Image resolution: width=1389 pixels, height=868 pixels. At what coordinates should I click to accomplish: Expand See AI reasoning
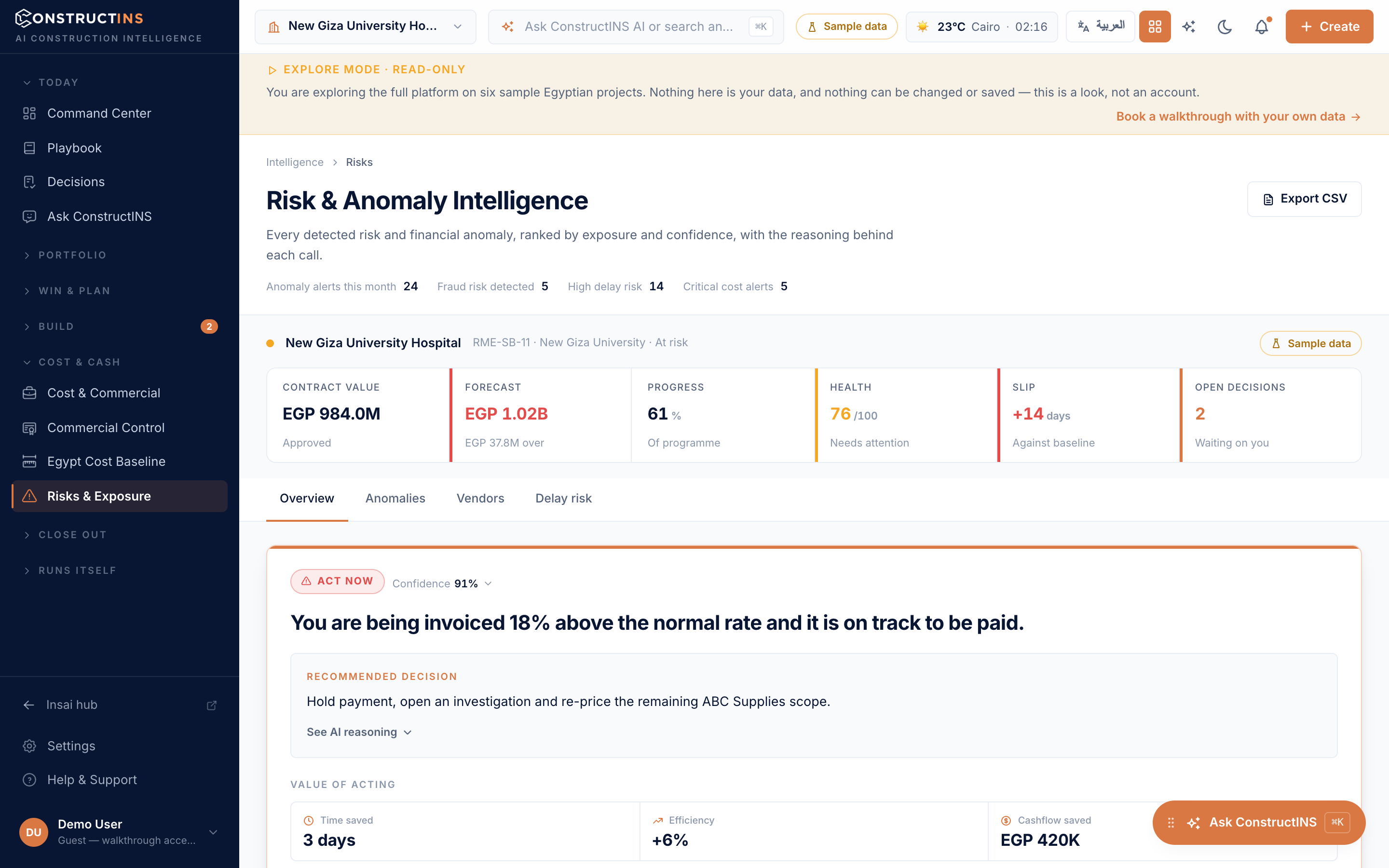point(359,732)
